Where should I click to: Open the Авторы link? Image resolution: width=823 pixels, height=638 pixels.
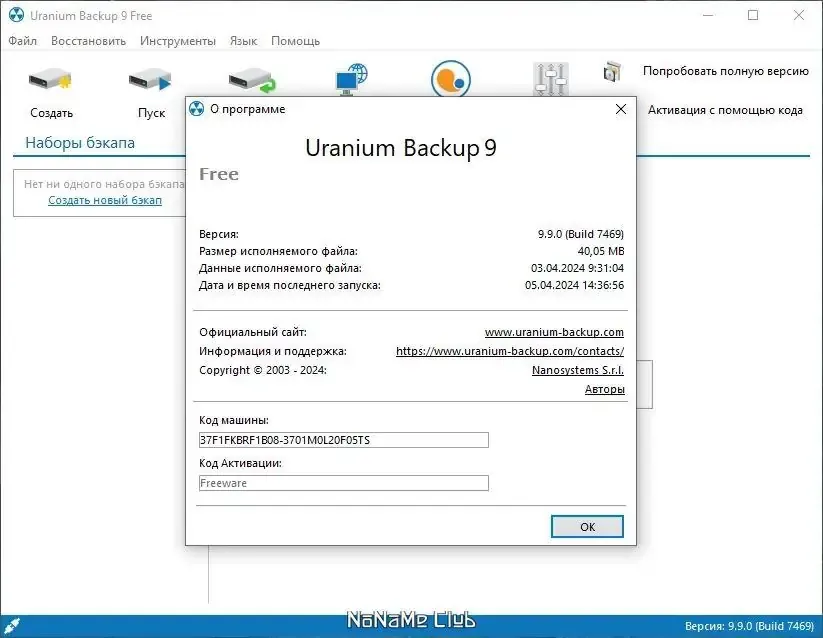[x=605, y=389]
